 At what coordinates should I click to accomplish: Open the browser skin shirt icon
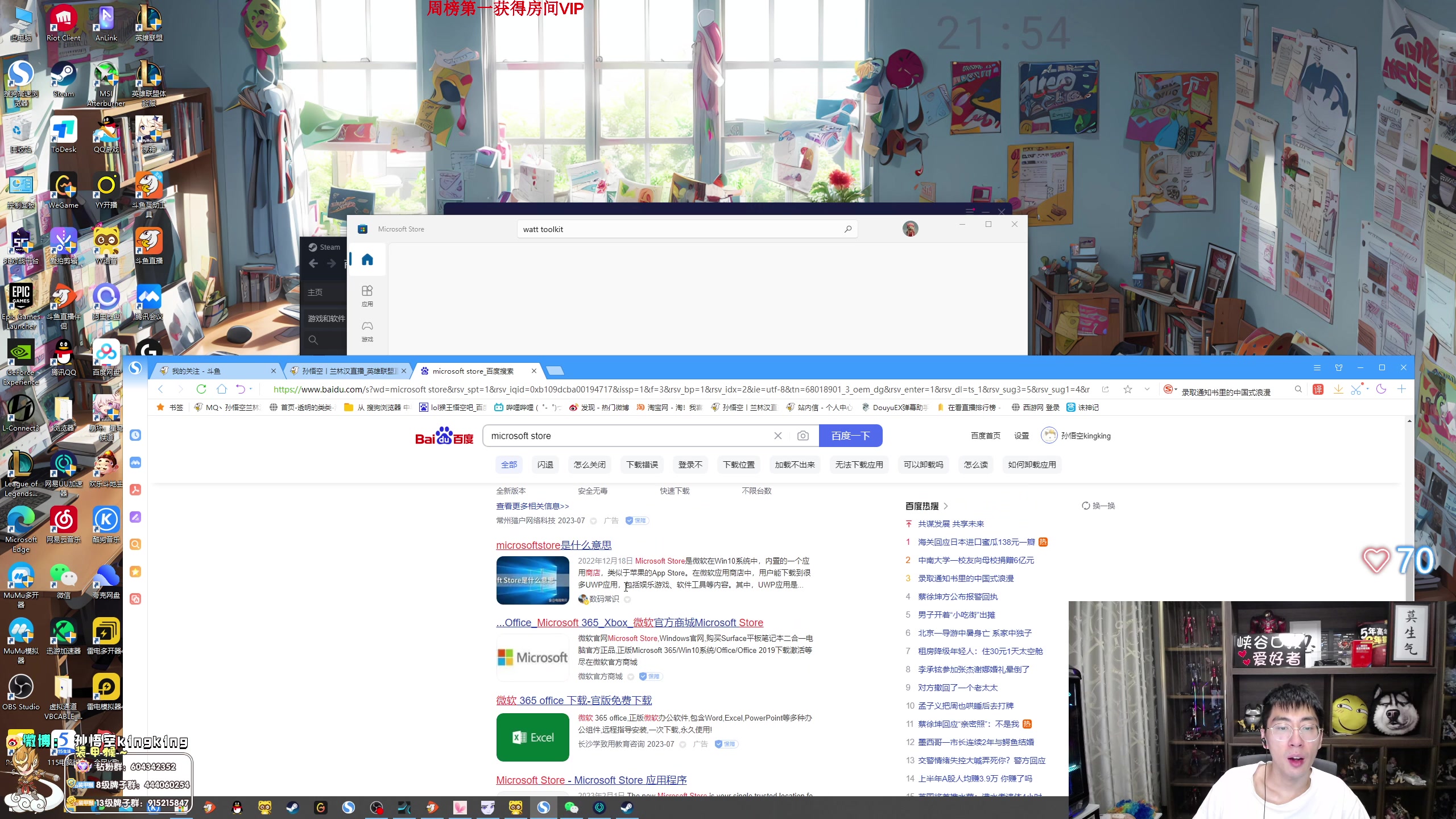pos(1339,368)
